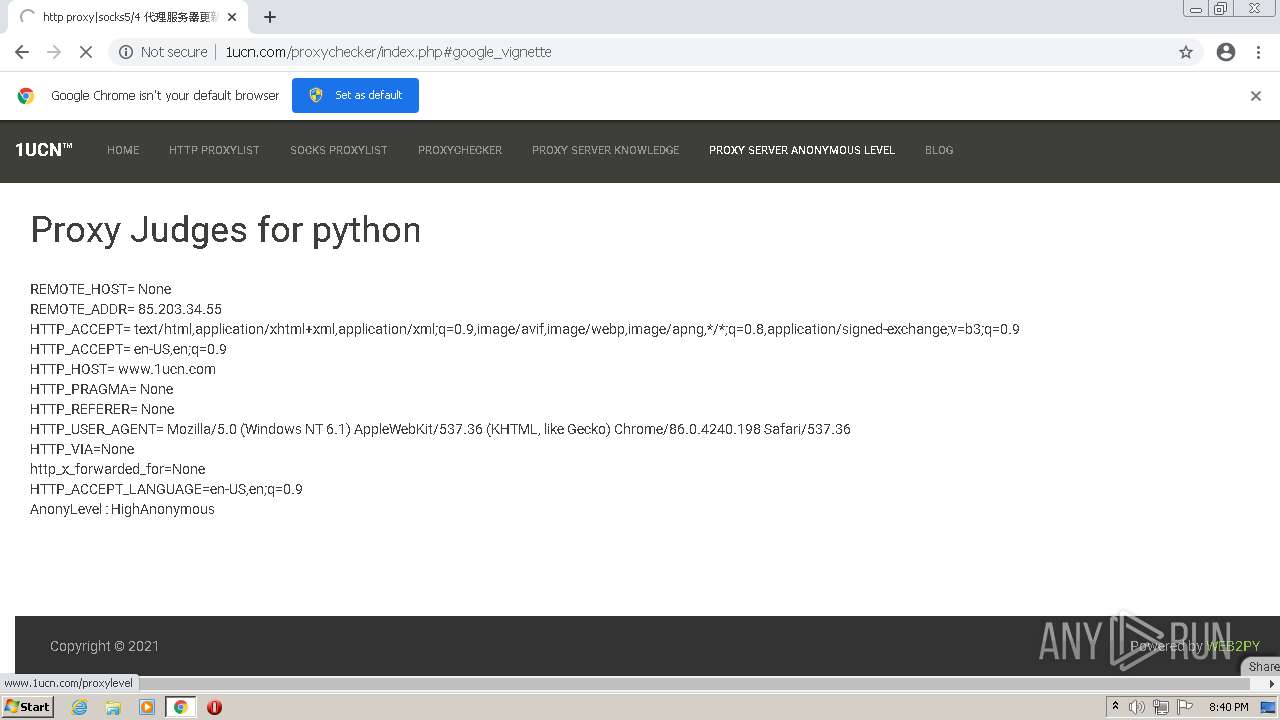
Task: Click the HTTP_HOST= www.1ucn.com line
Action: pyautogui.click(x=123, y=369)
